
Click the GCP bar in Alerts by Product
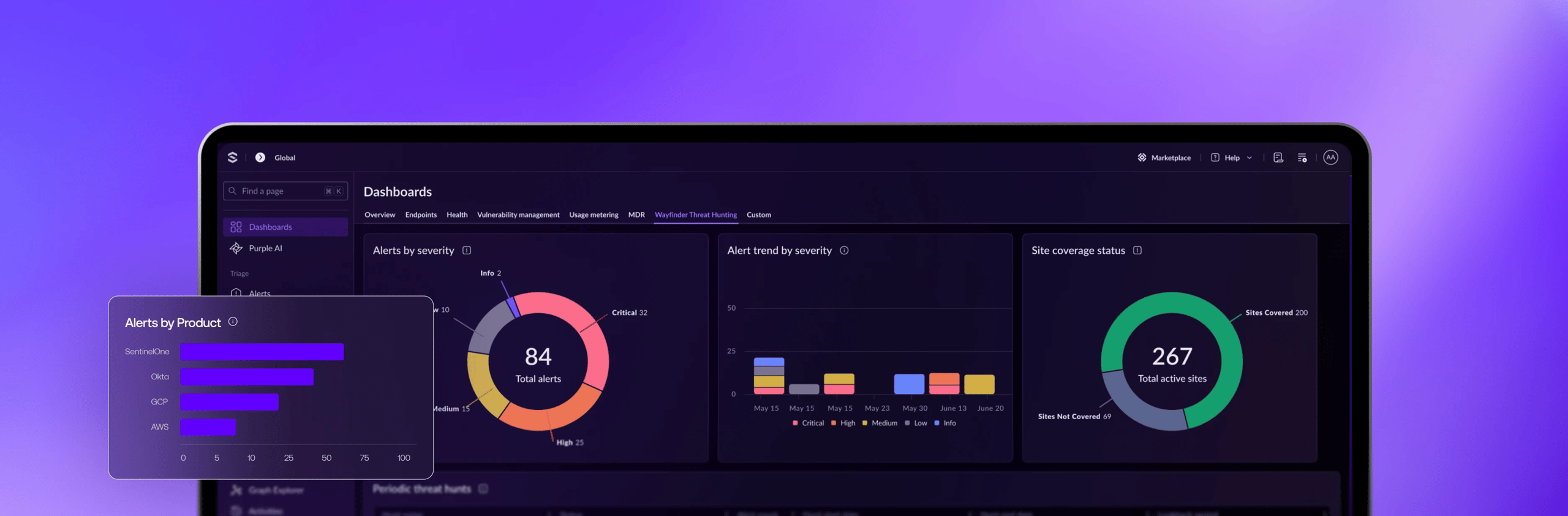tap(229, 402)
